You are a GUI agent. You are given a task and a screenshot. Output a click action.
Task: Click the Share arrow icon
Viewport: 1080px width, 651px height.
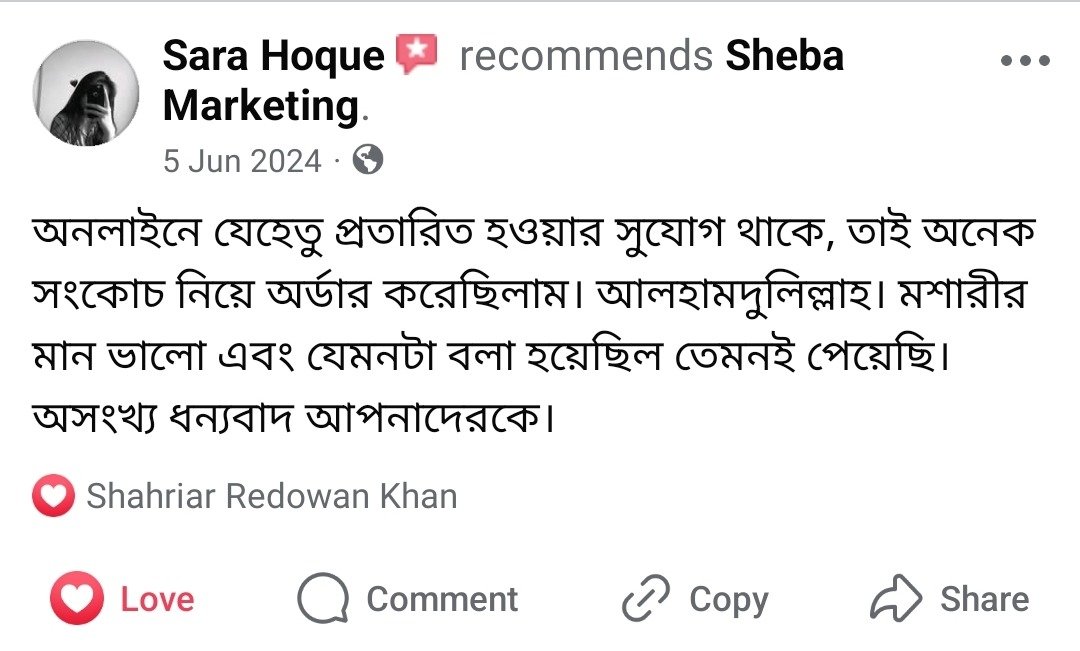click(x=897, y=600)
